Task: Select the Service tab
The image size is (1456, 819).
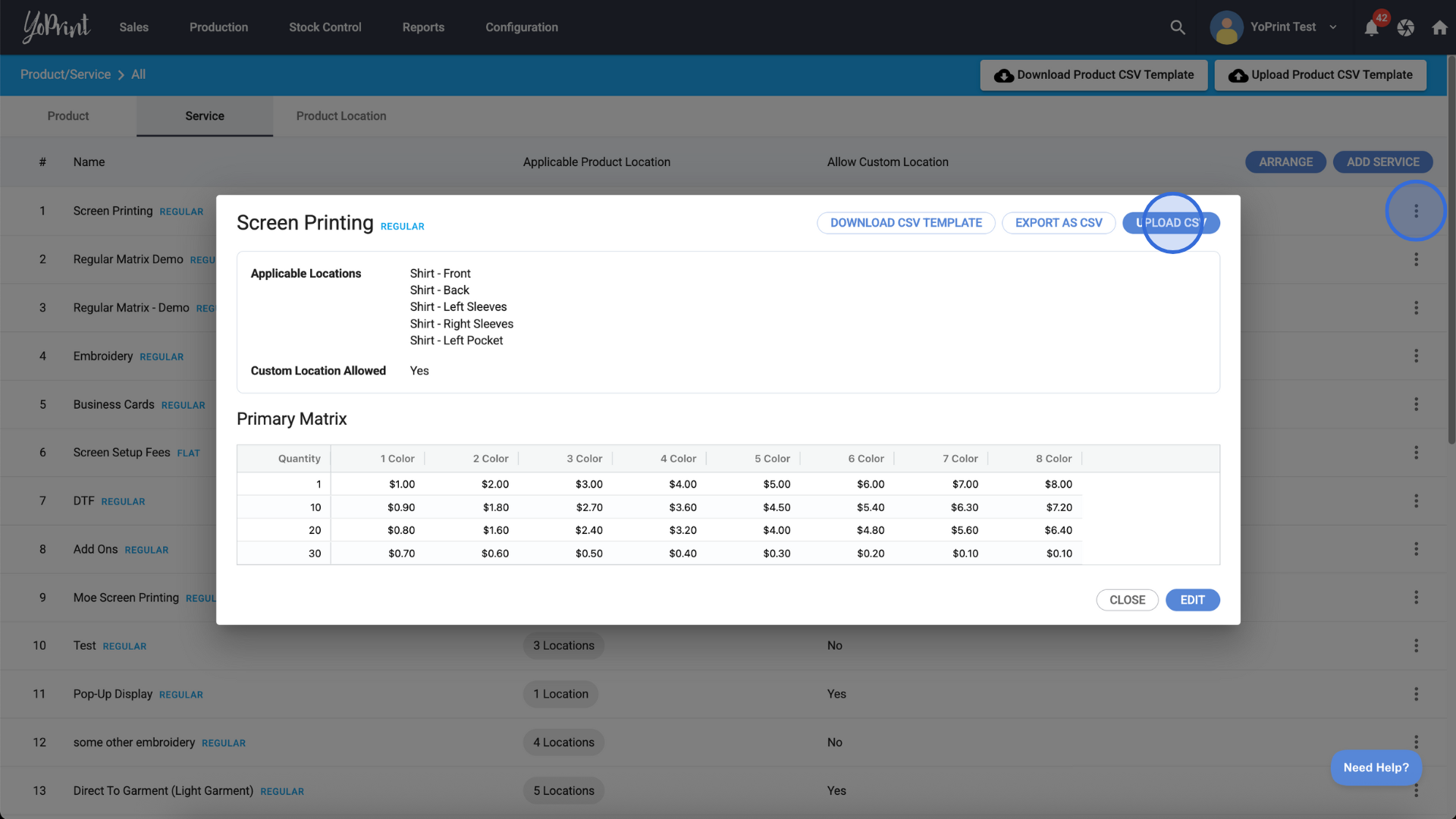Action: coord(205,116)
